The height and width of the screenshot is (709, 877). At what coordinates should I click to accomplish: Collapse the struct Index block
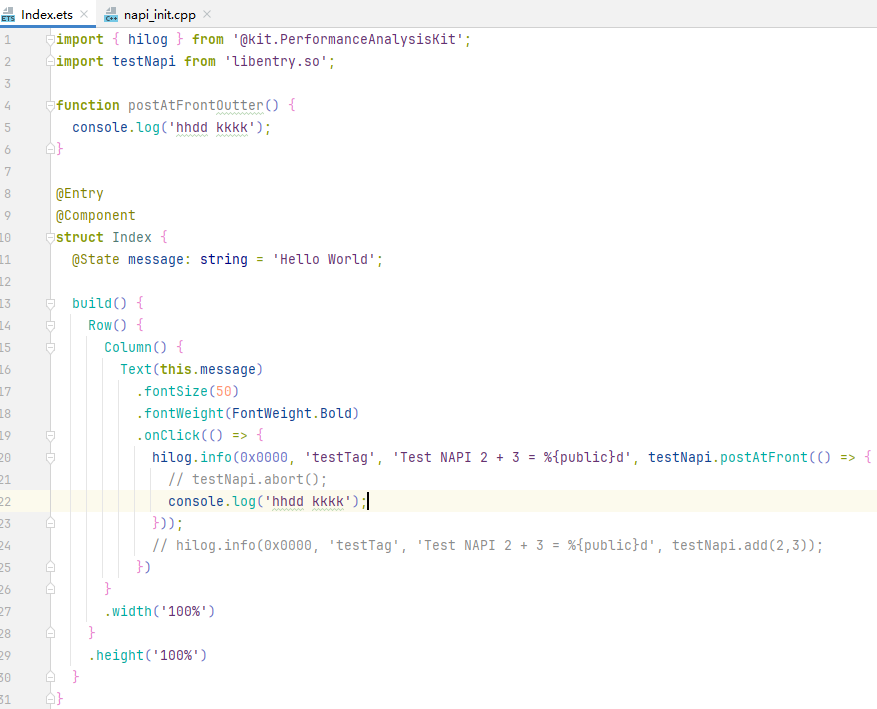coord(50,237)
